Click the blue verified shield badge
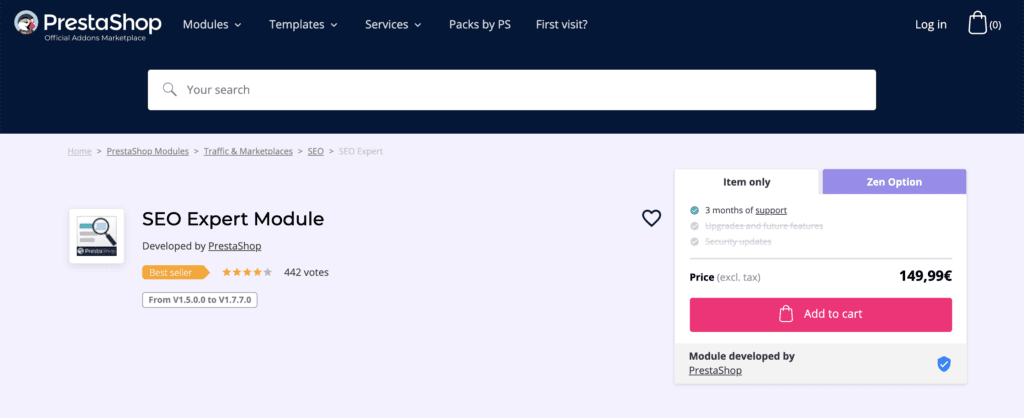This screenshot has height=418, width=1024. pyautogui.click(x=944, y=364)
